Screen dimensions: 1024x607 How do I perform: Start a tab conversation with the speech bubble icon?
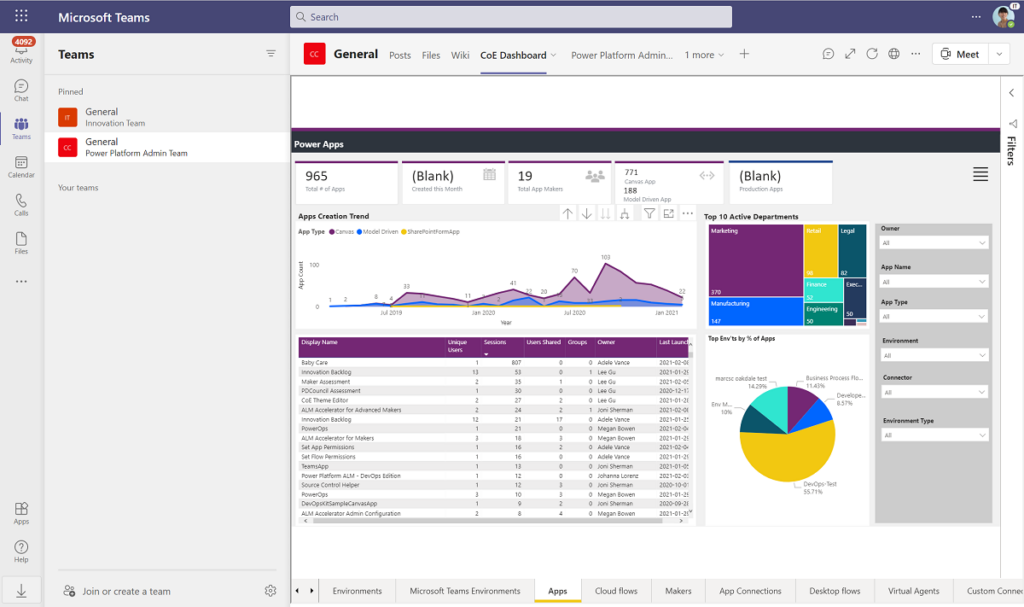coord(828,53)
